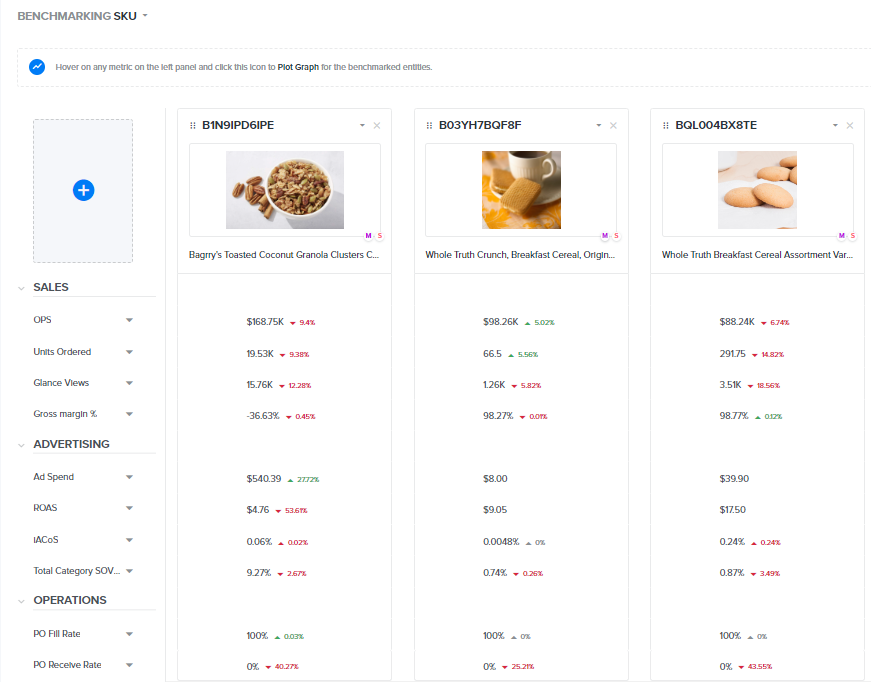Click the ROAS metric label
This screenshot has width=871, height=682.
45,508
